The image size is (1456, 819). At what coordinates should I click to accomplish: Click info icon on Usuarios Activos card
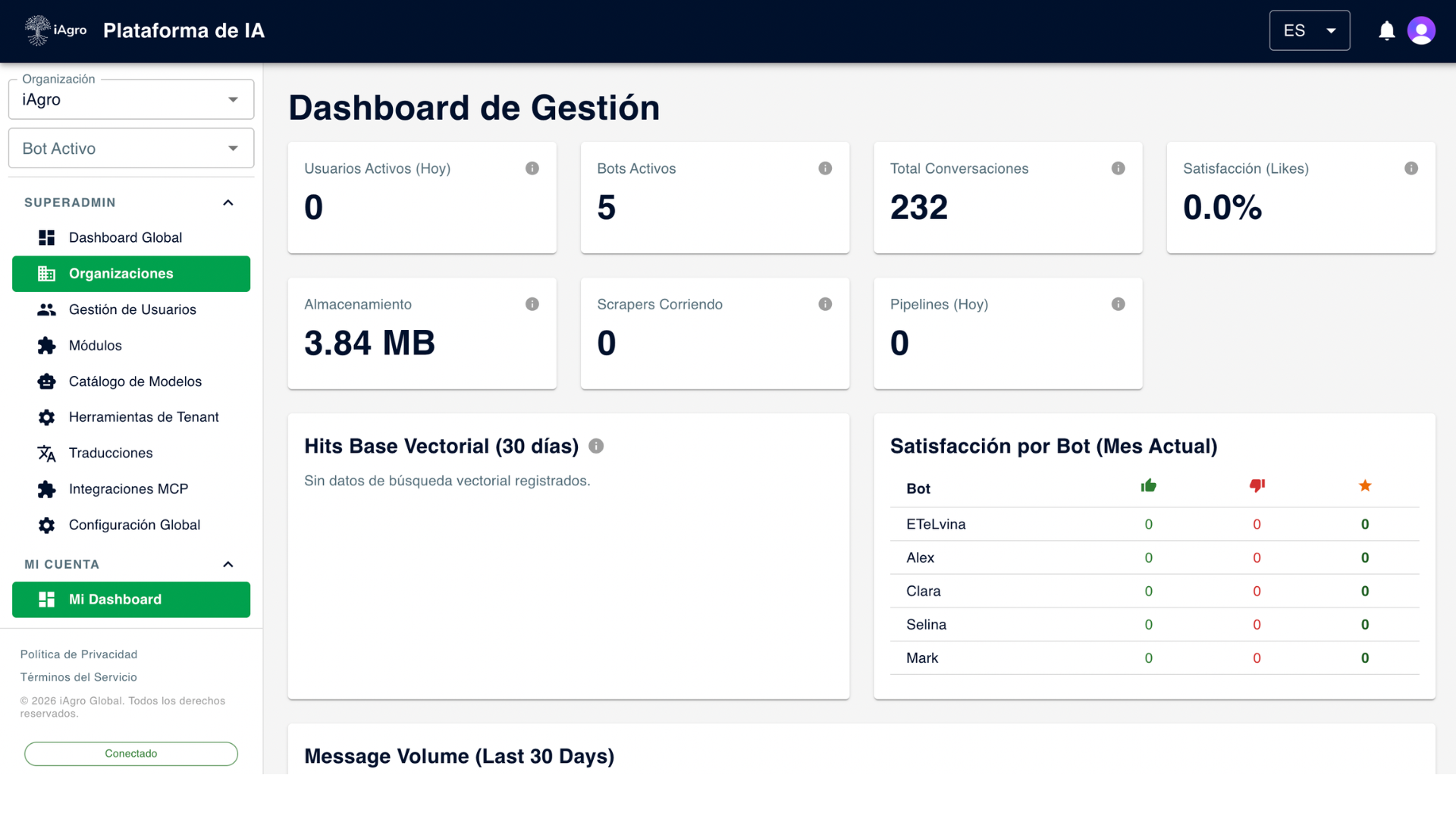[532, 168]
